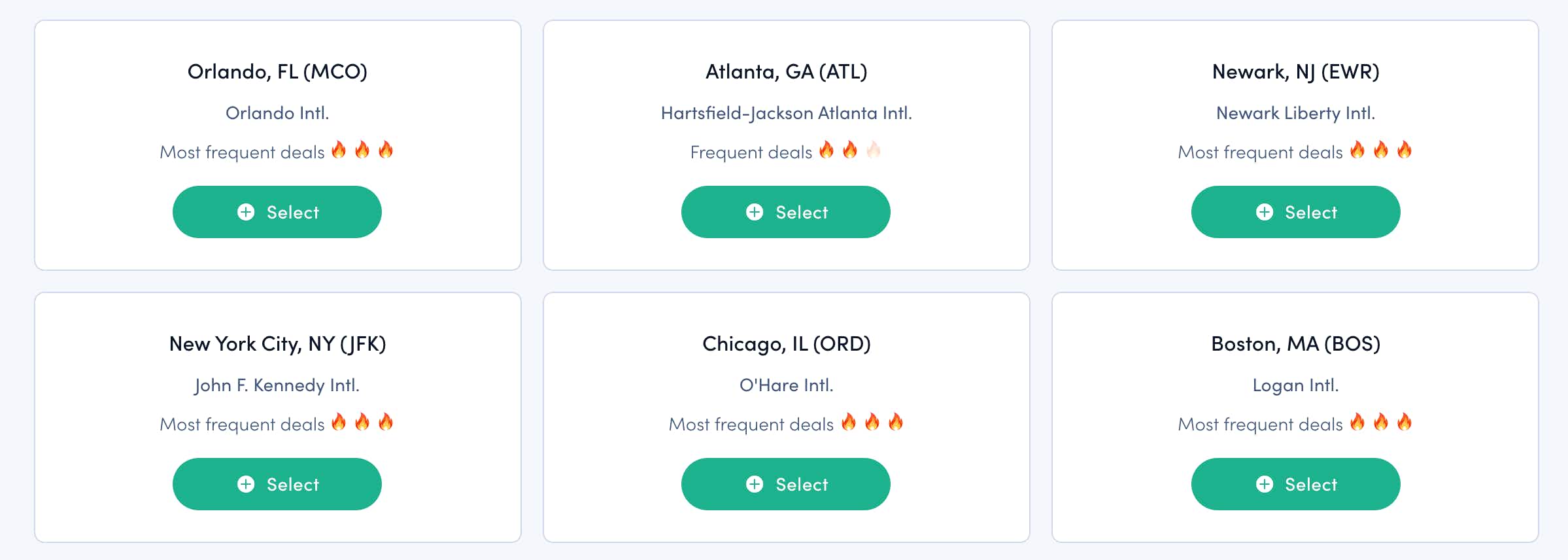The image size is (1568, 560).
Task: Click plus icon in Orlando Select button
Action: point(246,212)
